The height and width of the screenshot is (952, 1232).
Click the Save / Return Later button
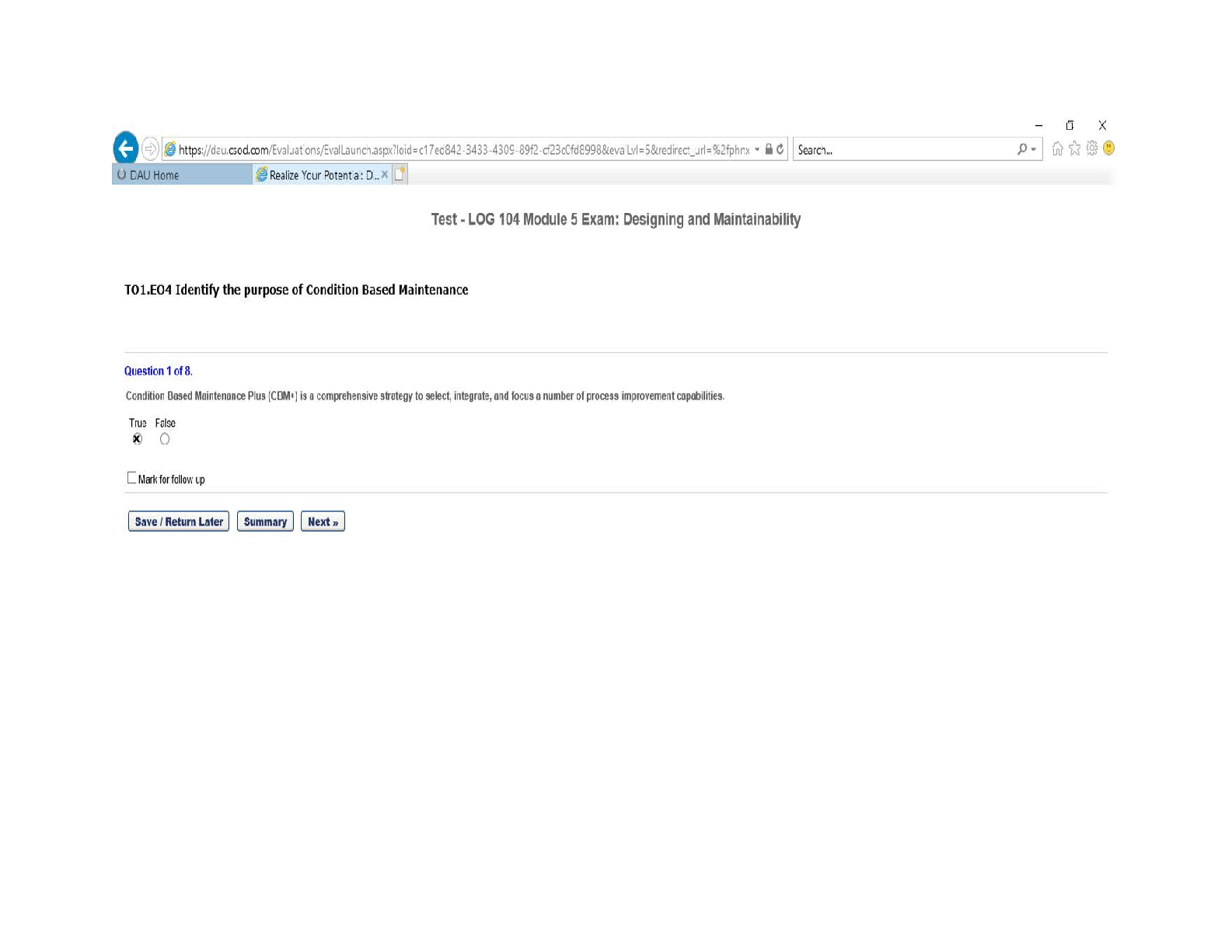[x=179, y=521]
